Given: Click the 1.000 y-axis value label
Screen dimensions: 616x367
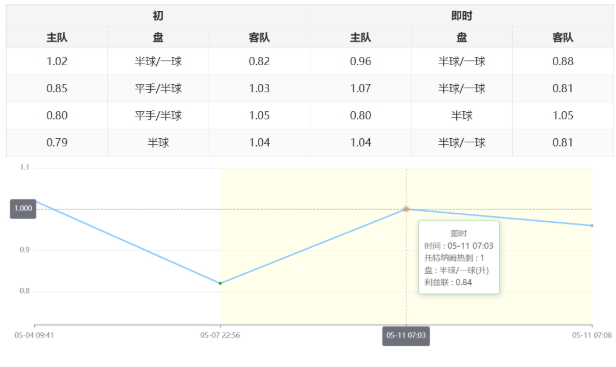Looking at the screenshot, I should pos(23,209).
